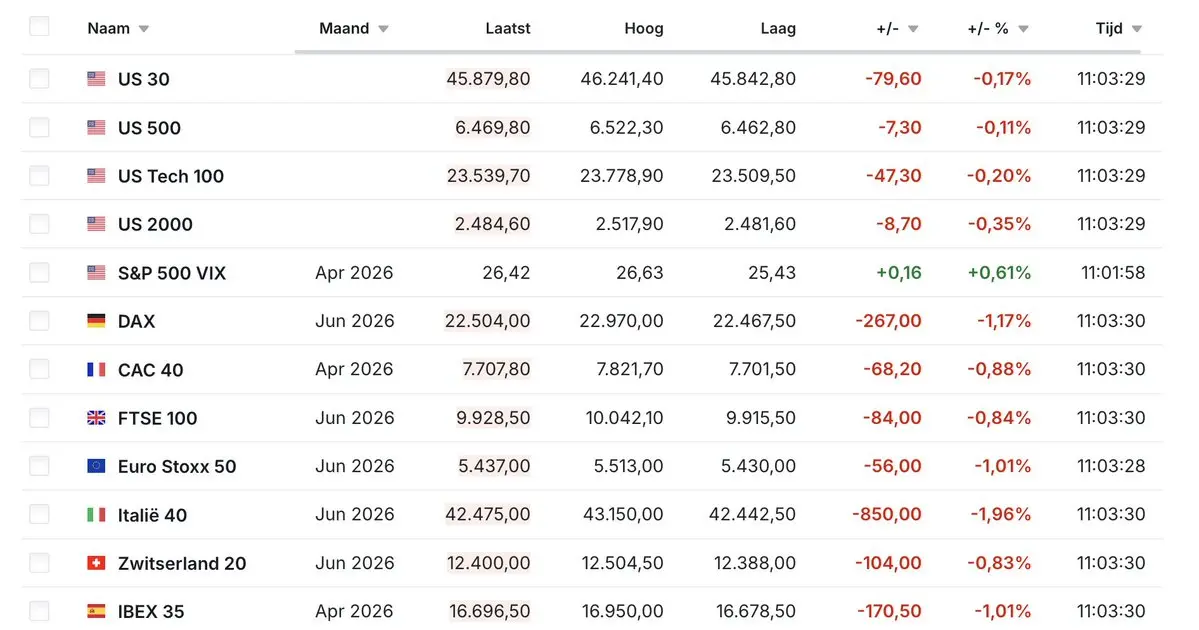Toggle the select-all checkbox in header

click(x=39, y=27)
